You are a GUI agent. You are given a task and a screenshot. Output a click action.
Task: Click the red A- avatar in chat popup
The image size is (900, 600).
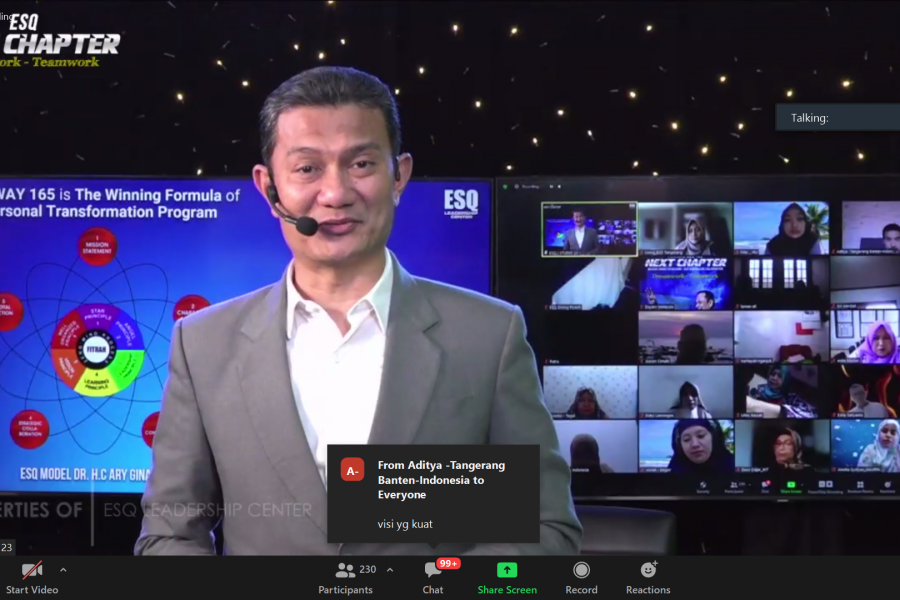coord(352,470)
